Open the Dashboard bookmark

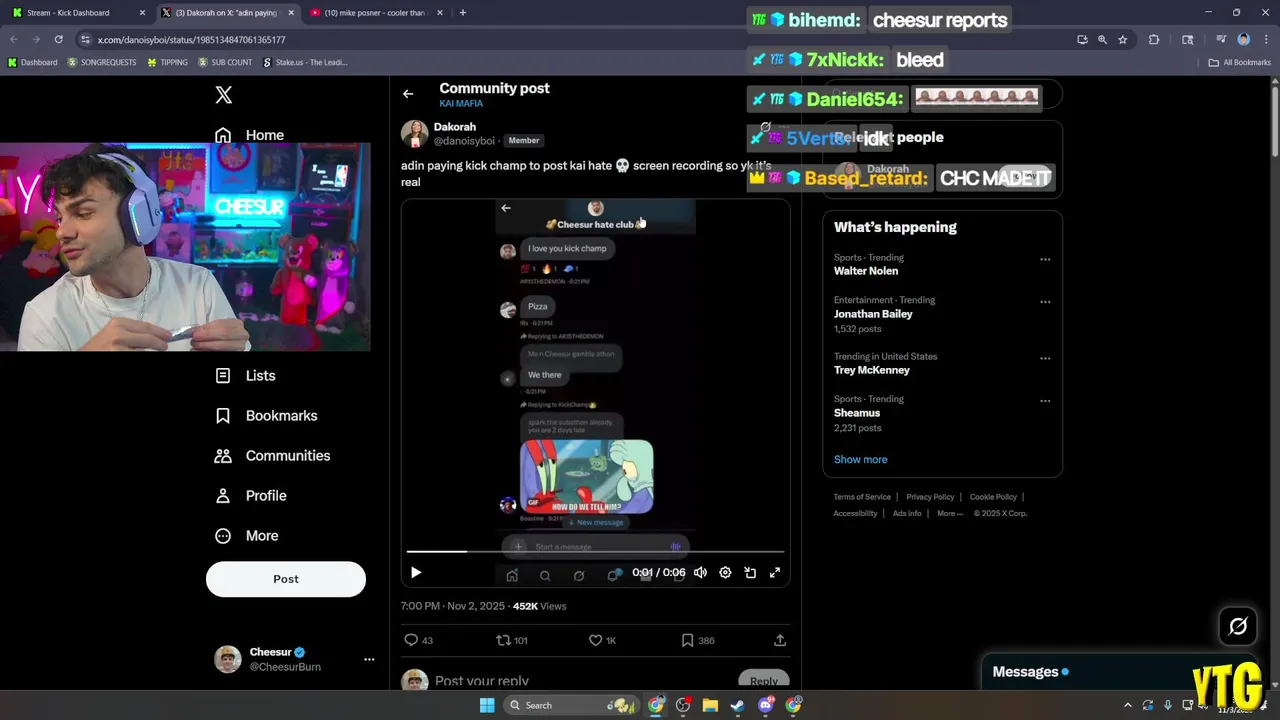[32, 62]
